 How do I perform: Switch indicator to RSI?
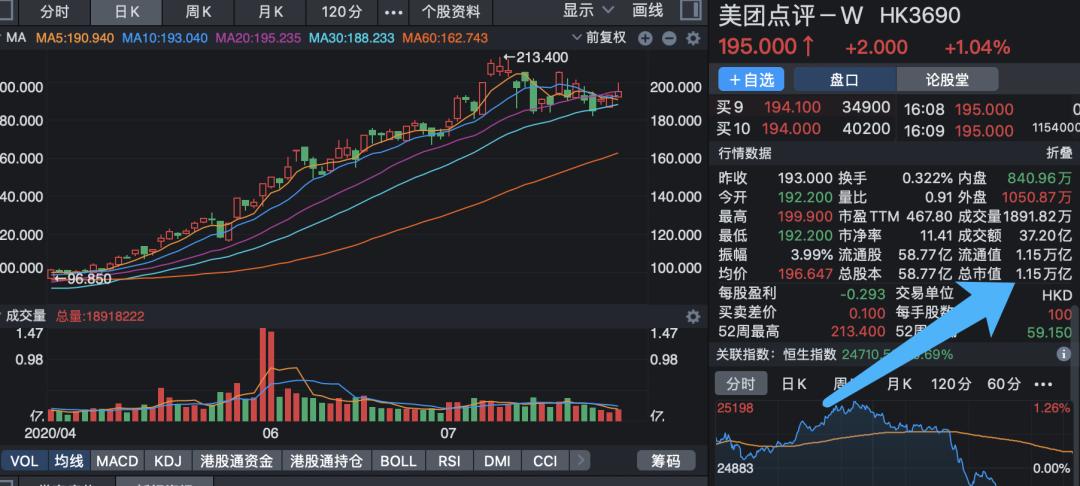pyautogui.click(x=449, y=461)
